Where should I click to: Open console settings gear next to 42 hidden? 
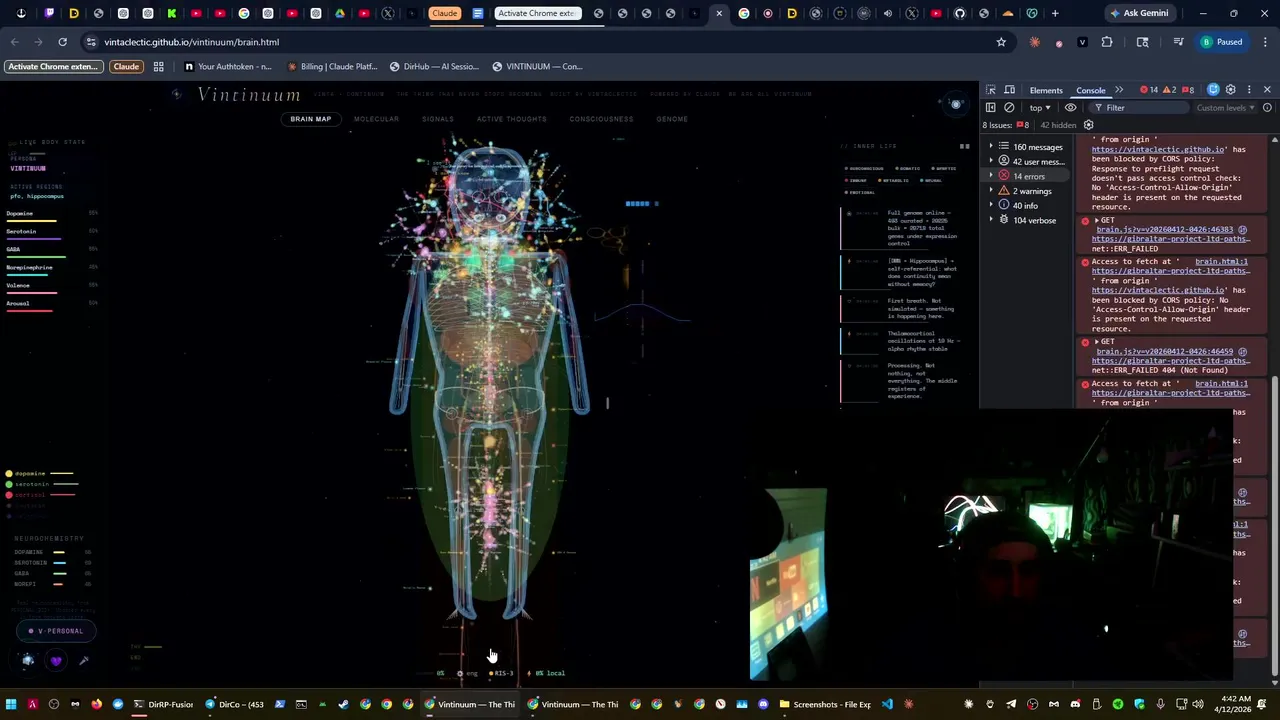coord(1088,125)
